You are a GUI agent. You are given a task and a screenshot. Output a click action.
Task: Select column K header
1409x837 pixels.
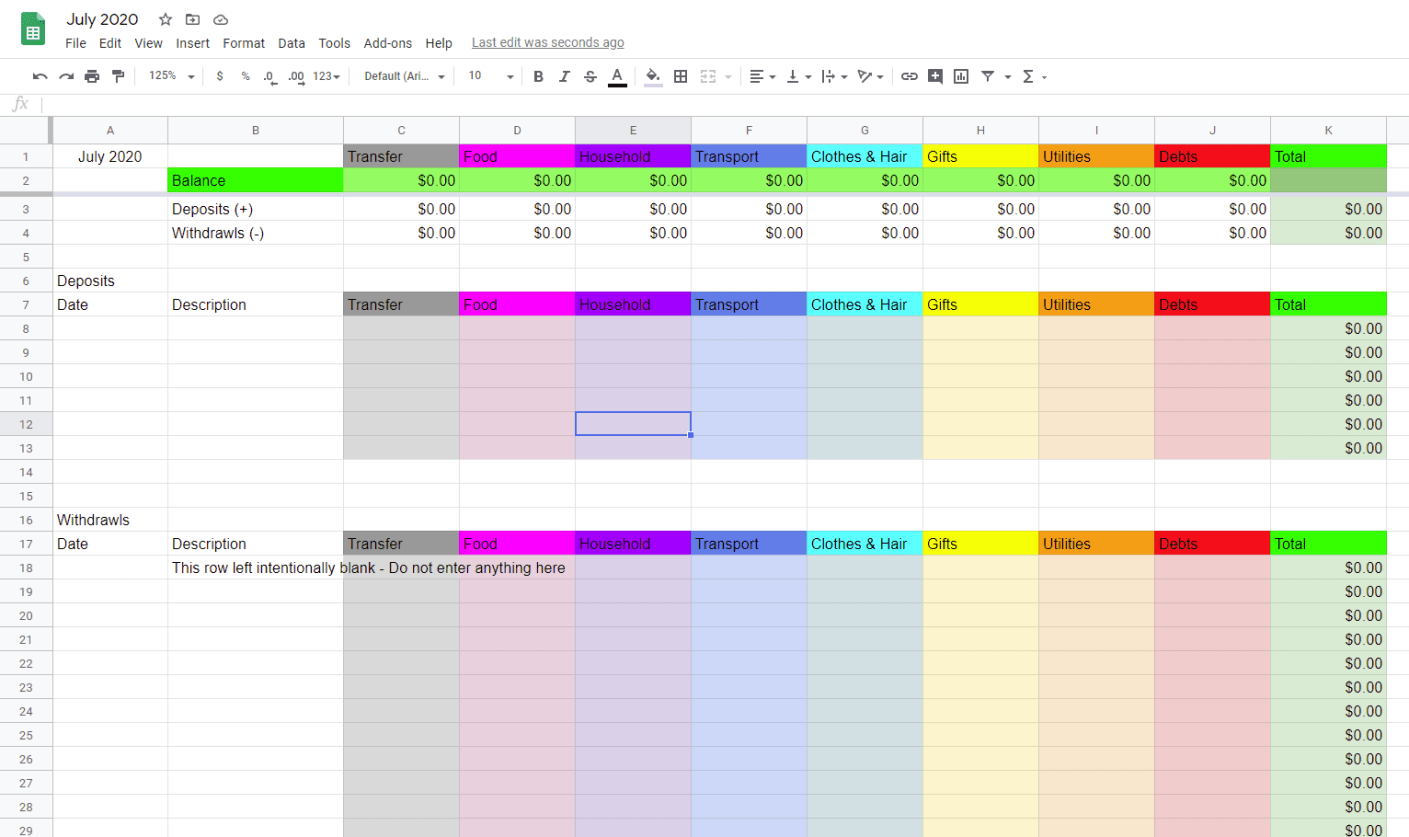pos(1329,130)
